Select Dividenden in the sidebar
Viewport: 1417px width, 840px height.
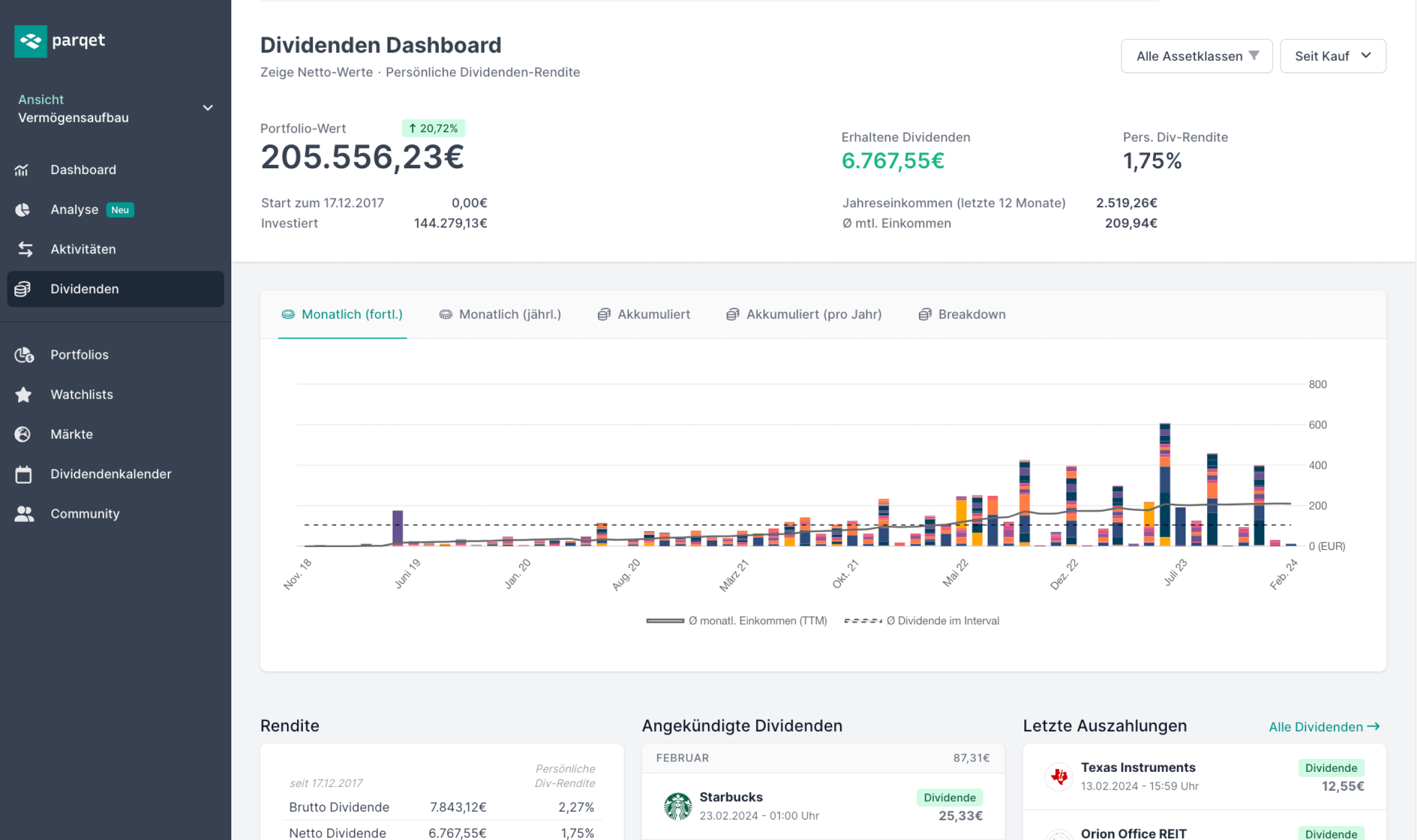tap(115, 289)
